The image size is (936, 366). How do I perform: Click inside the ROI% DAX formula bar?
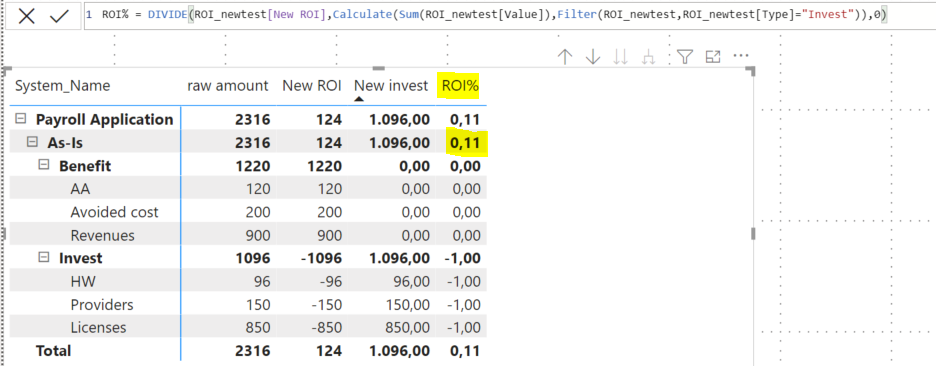[509, 16]
